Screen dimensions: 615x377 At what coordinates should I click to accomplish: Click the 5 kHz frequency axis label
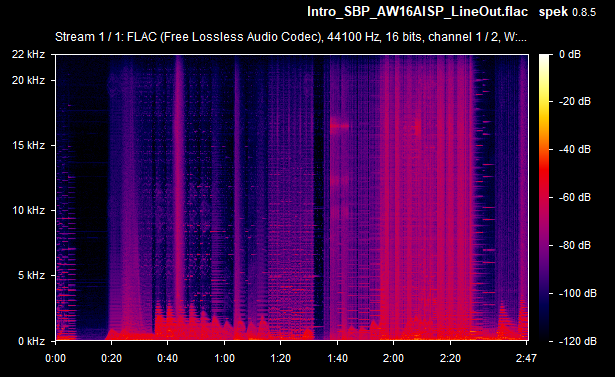click(31, 275)
